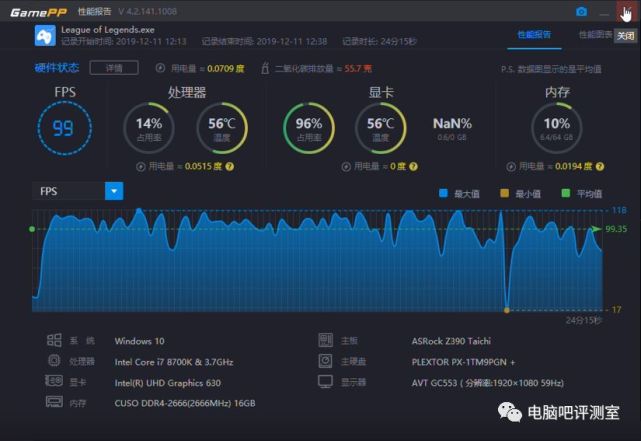
Task: Click the total power usage clock icon
Action: click(160, 68)
